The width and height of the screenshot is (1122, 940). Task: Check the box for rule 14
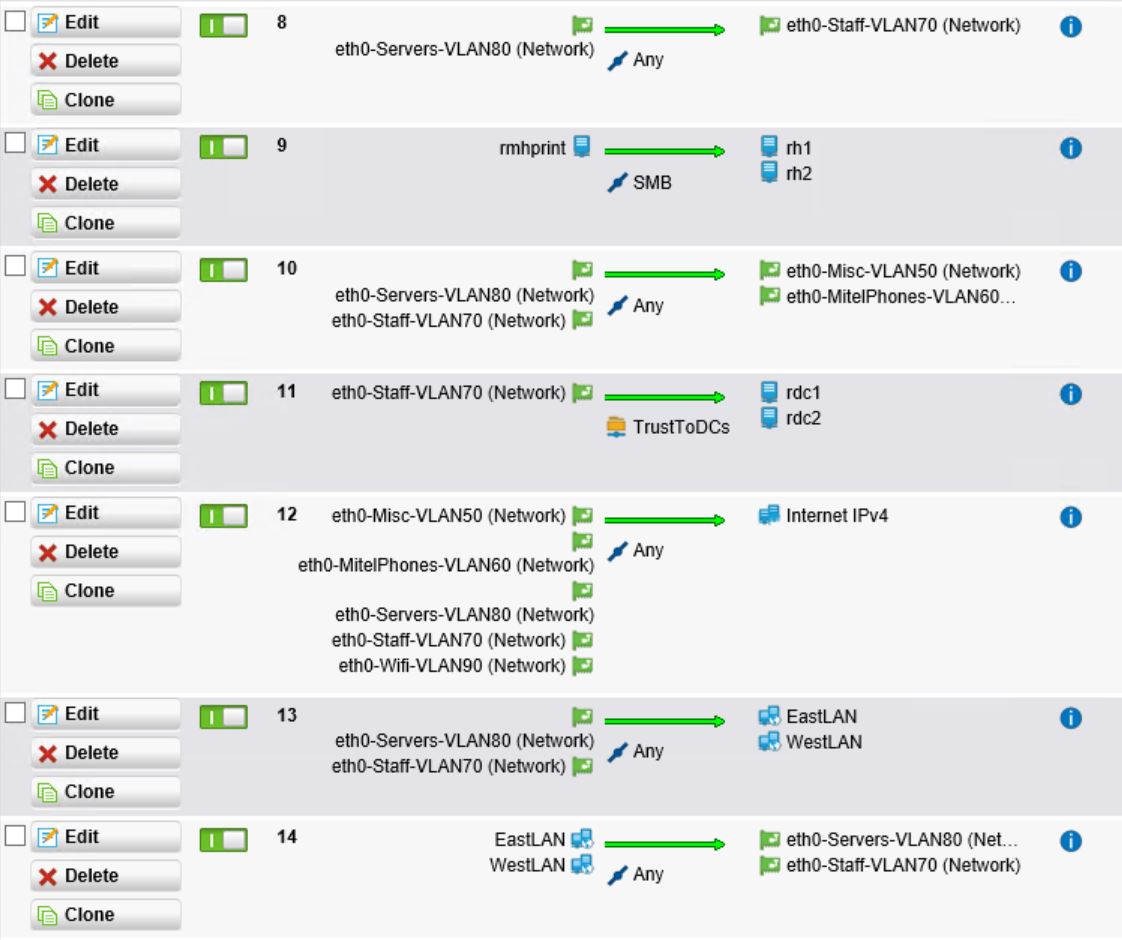pos(15,836)
